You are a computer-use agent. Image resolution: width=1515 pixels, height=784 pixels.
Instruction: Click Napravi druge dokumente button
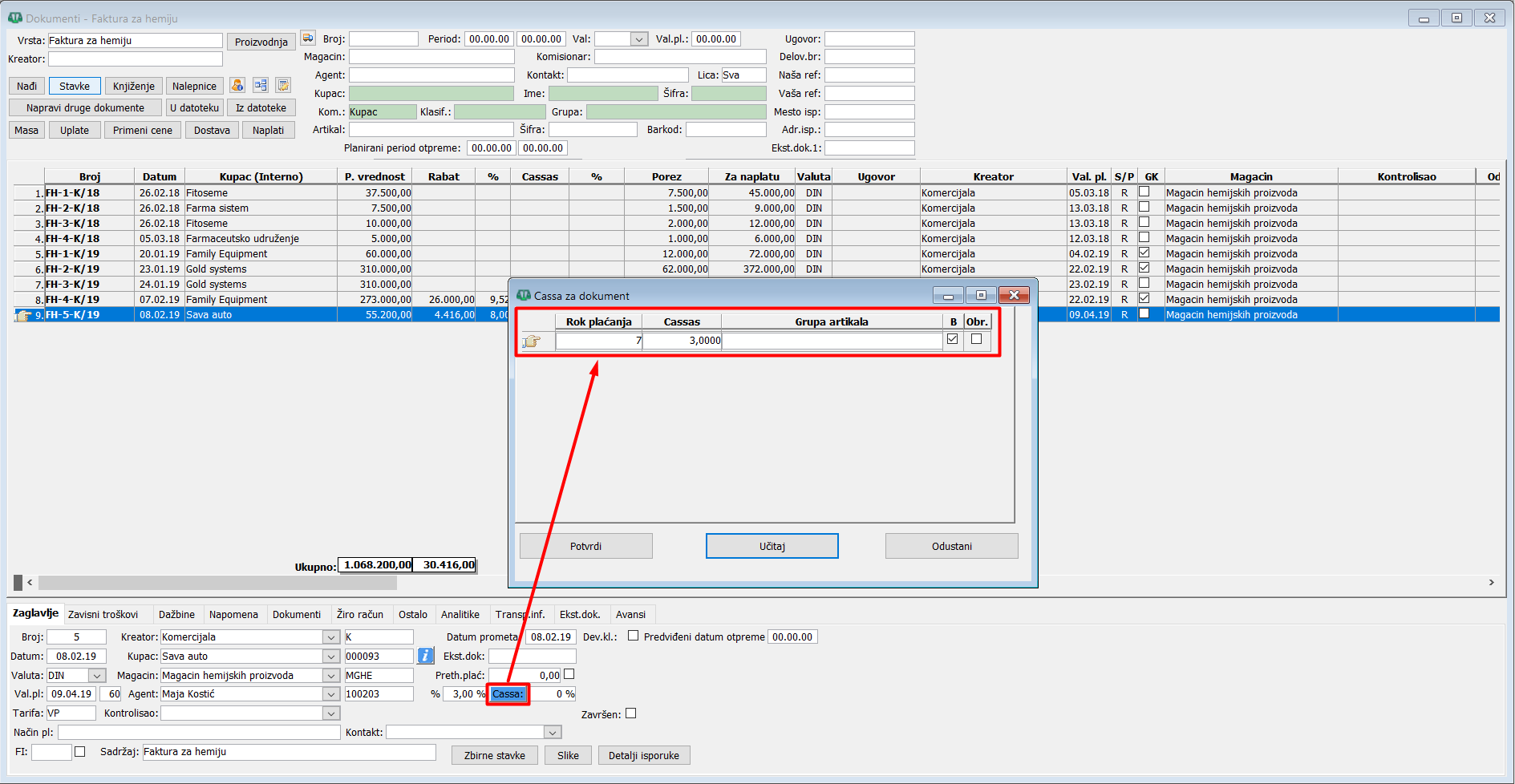pos(86,107)
